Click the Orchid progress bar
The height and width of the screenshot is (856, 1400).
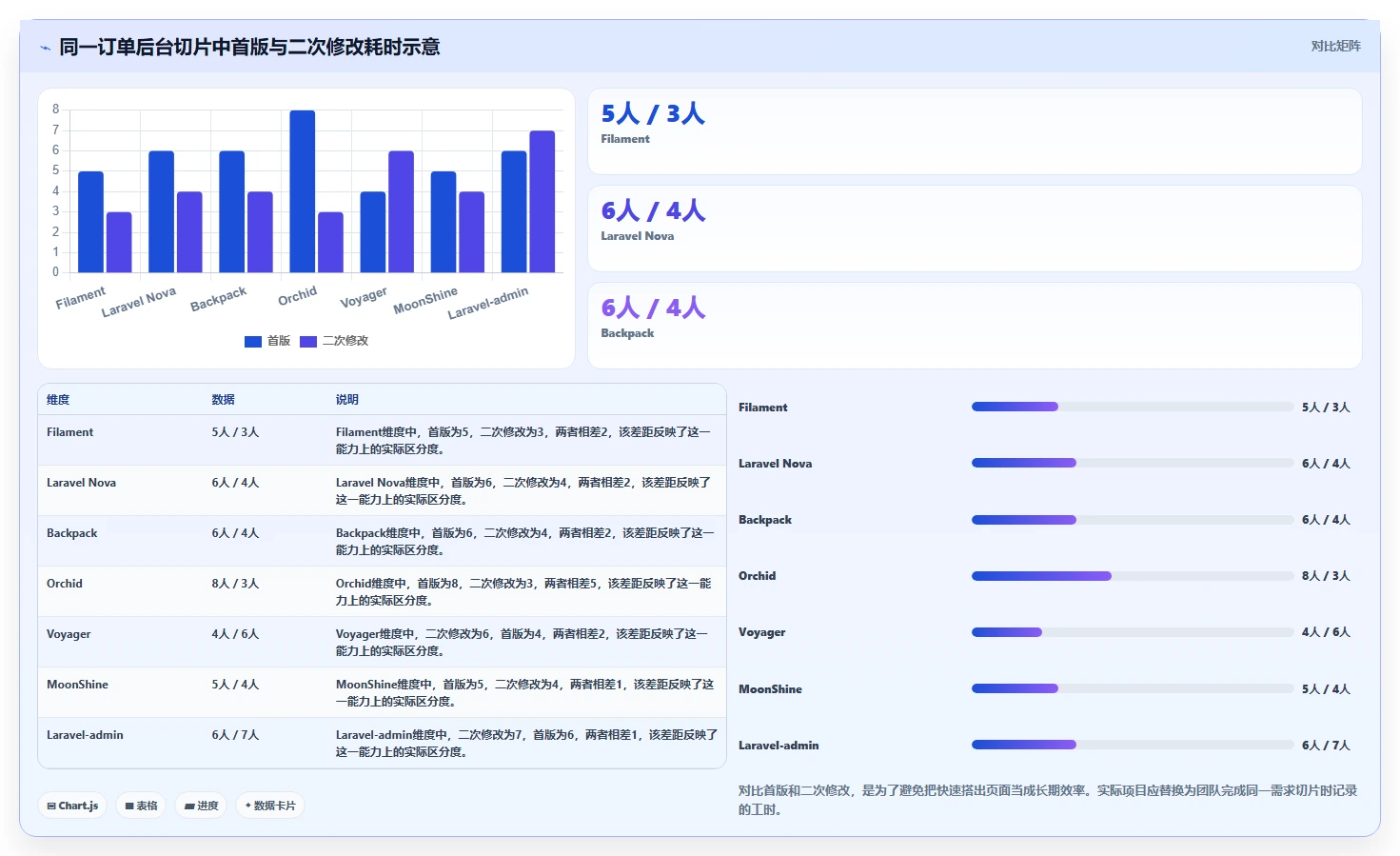point(1133,576)
